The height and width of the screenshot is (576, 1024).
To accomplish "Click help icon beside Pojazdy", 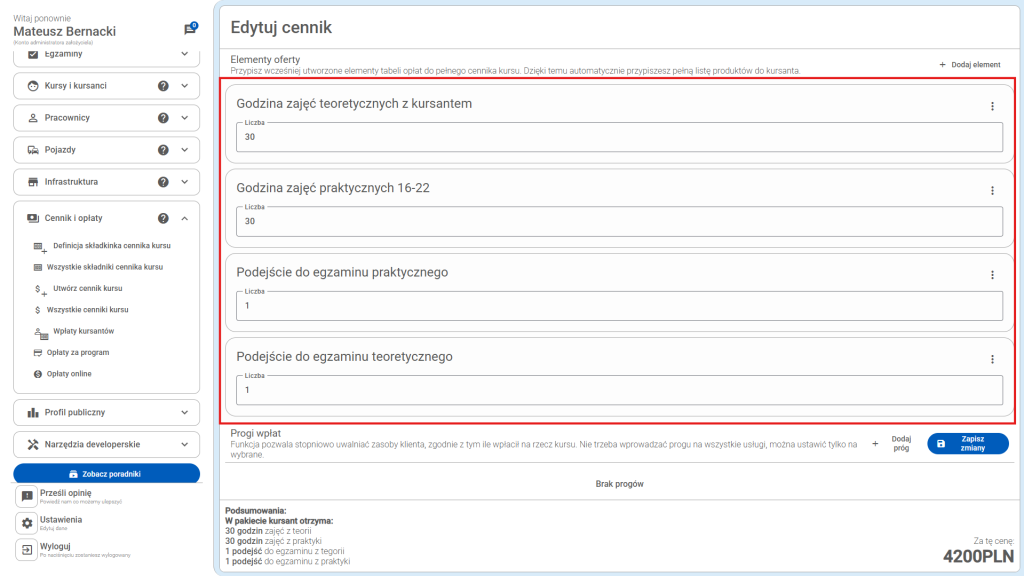I will [x=163, y=150].
